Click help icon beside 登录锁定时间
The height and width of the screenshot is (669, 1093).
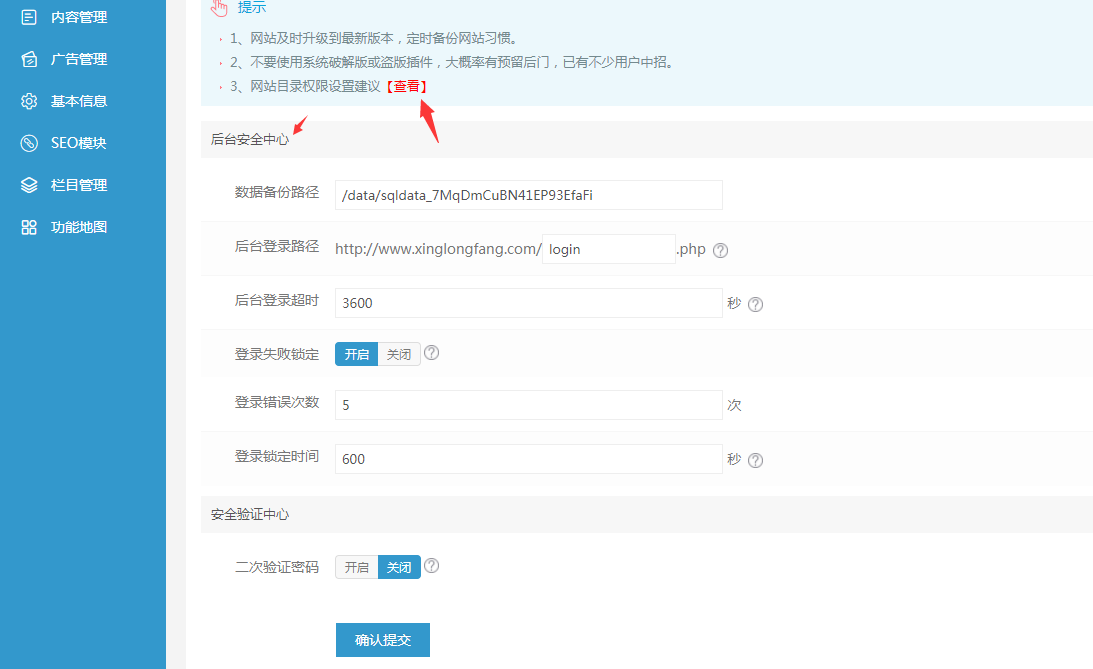click(x=755, y=460)
